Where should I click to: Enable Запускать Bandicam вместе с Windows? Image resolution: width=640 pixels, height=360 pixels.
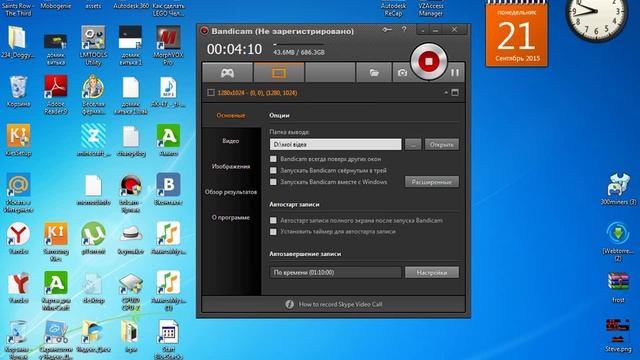point(273,182)
